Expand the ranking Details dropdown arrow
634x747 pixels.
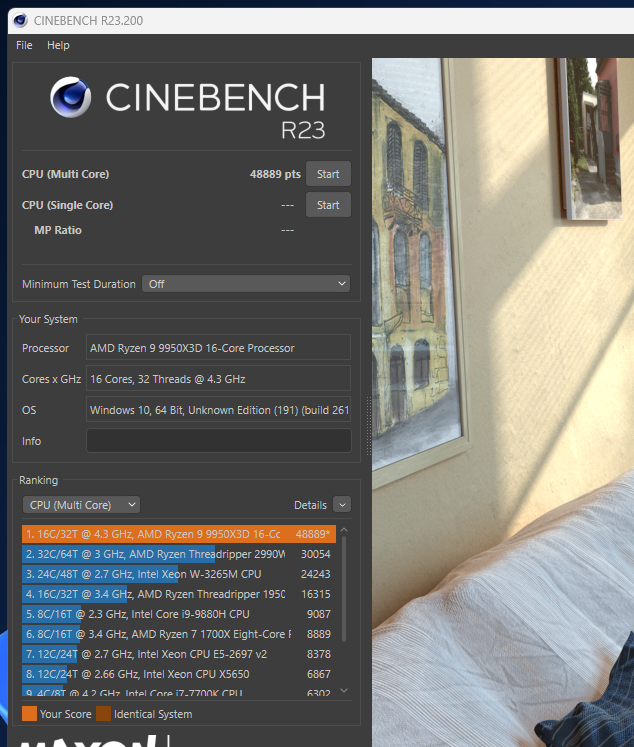click(342, 505)
